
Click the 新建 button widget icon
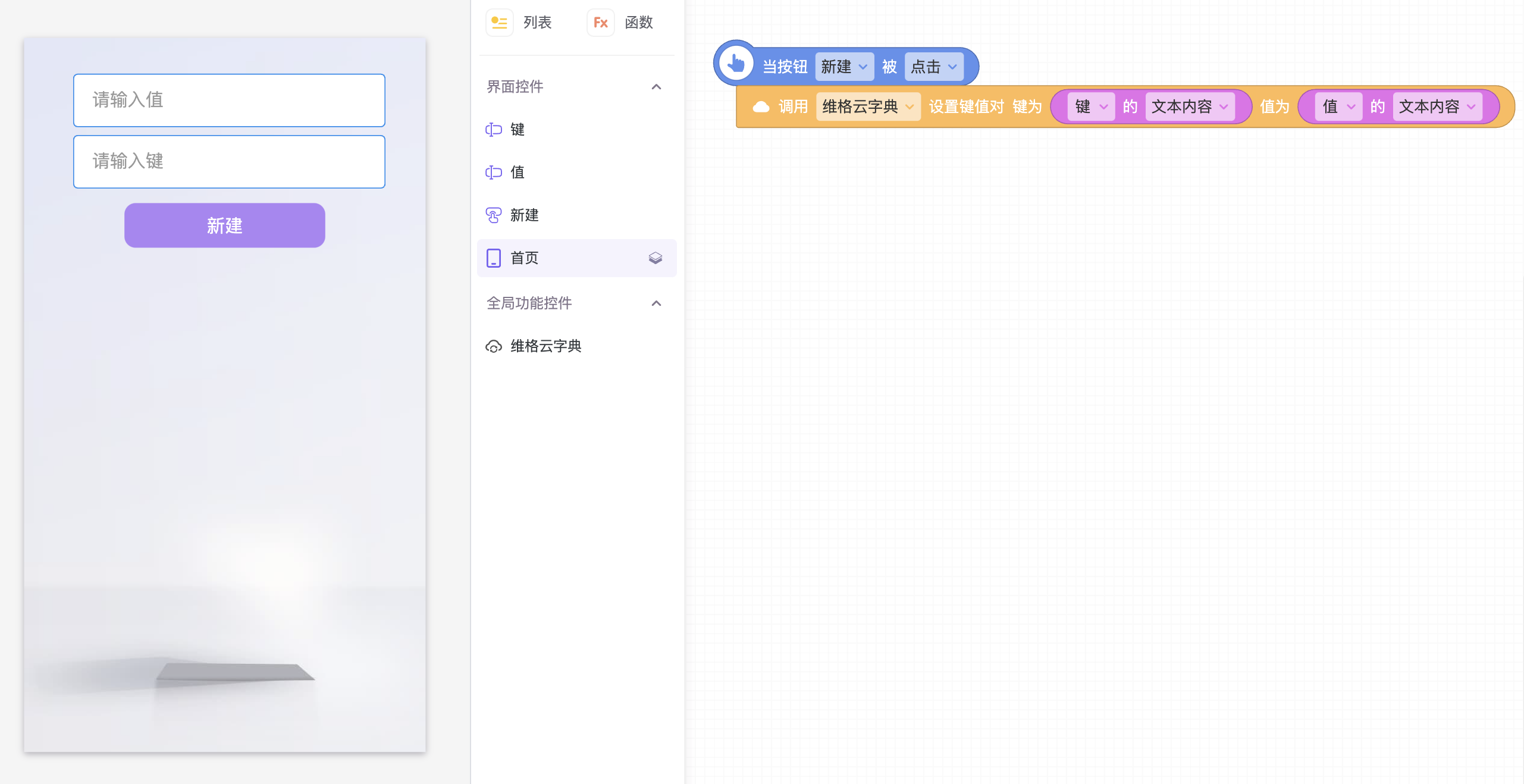(494, 215)
